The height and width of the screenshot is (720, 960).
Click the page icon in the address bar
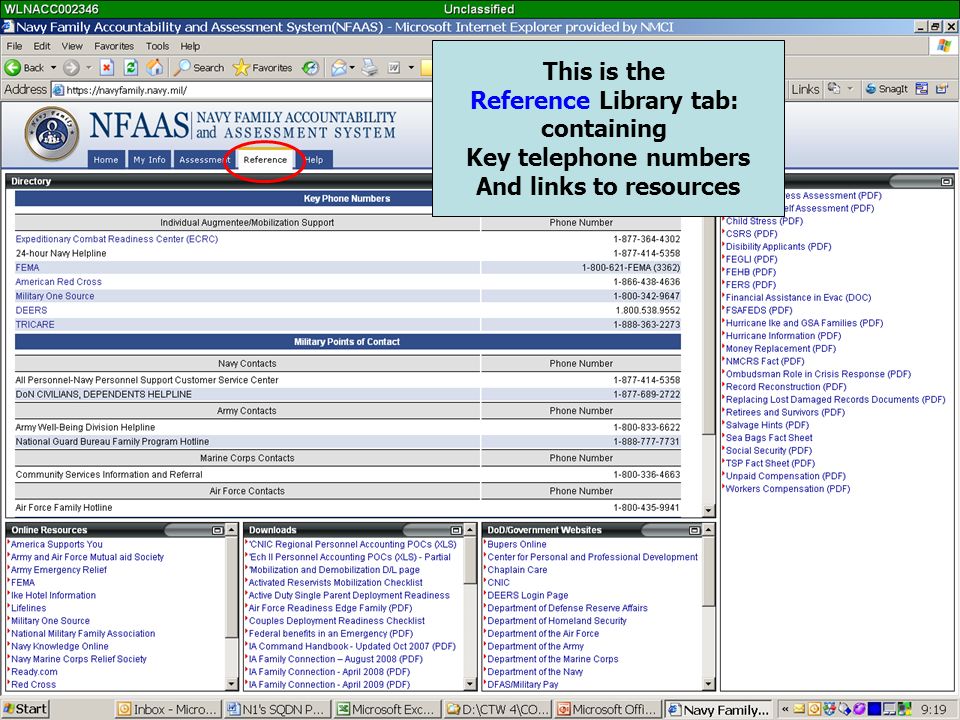[x=58, y=91]
